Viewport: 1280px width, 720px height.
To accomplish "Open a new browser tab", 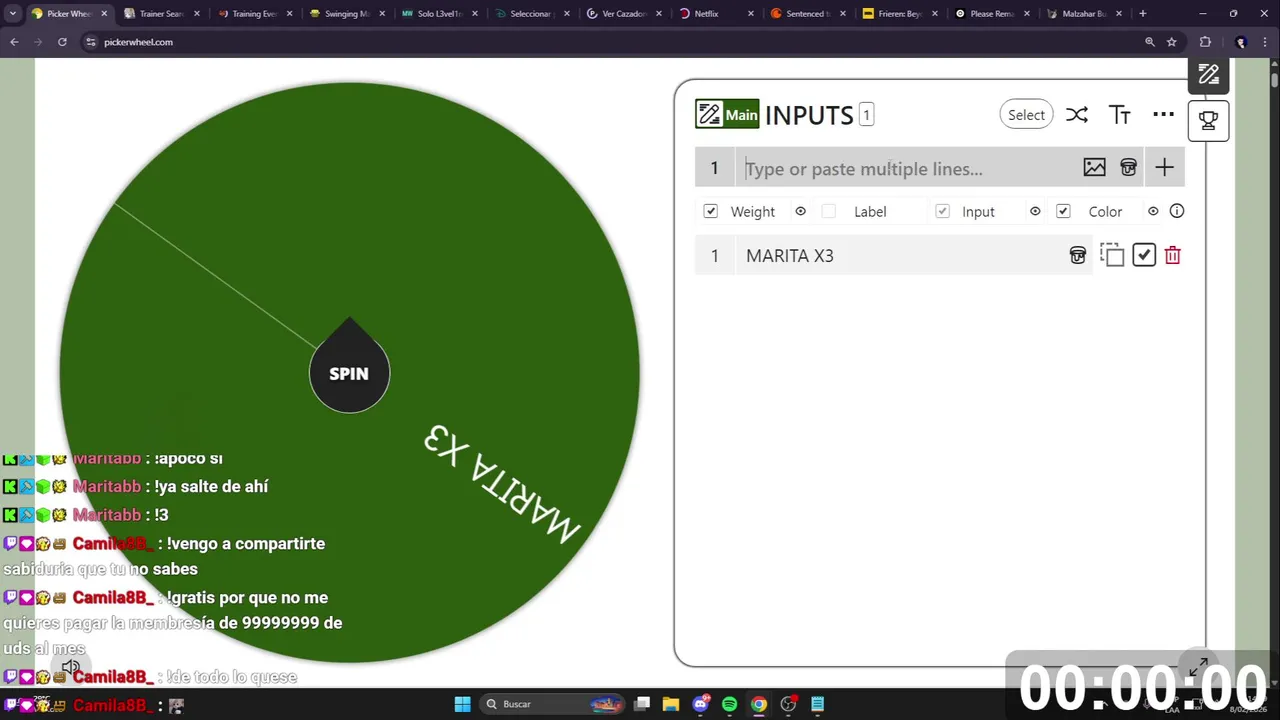I will [1143, 14].
